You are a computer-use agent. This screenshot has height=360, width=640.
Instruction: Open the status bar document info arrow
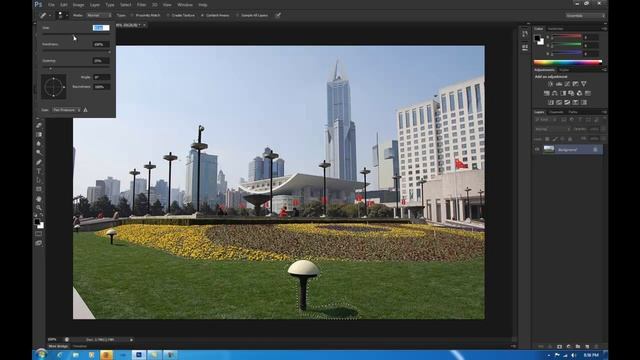131,340
